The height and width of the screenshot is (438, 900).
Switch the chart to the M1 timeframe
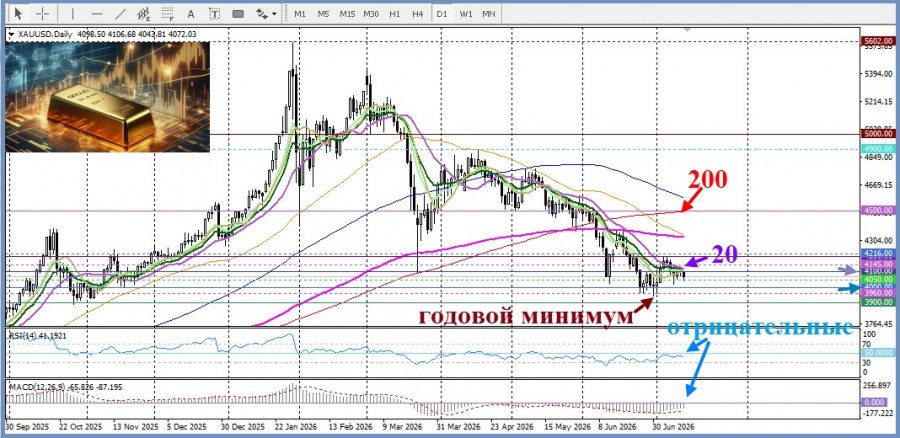click(x=300, y=13)
